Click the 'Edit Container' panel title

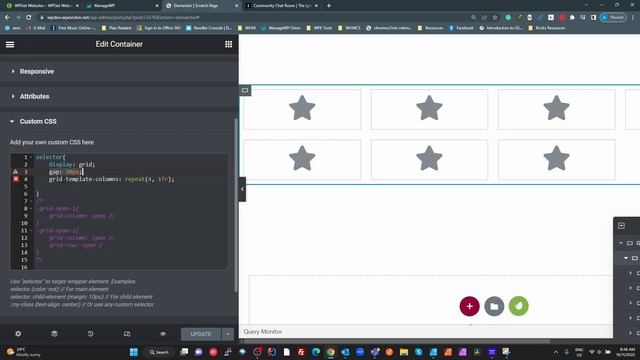point(119,44)
